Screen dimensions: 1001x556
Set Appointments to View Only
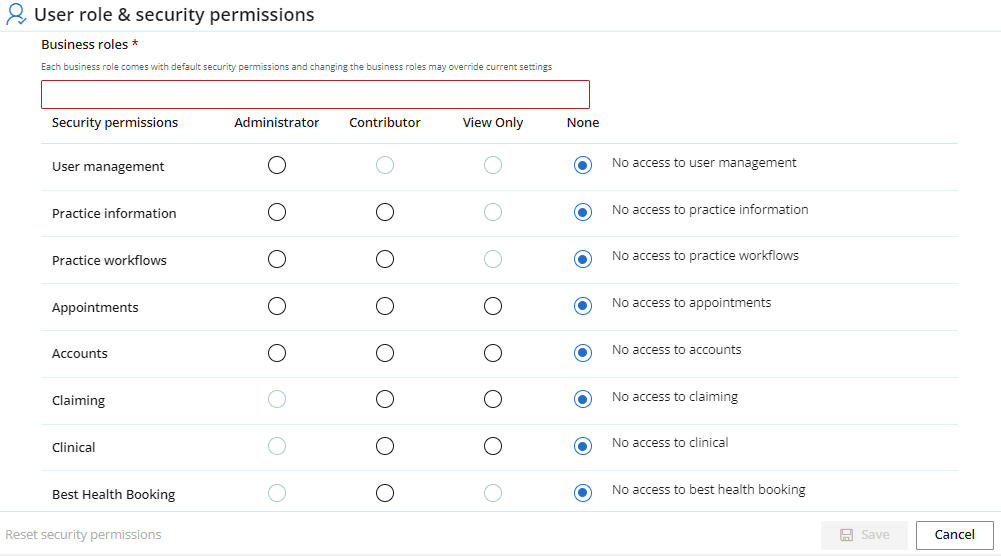point(492,306)
